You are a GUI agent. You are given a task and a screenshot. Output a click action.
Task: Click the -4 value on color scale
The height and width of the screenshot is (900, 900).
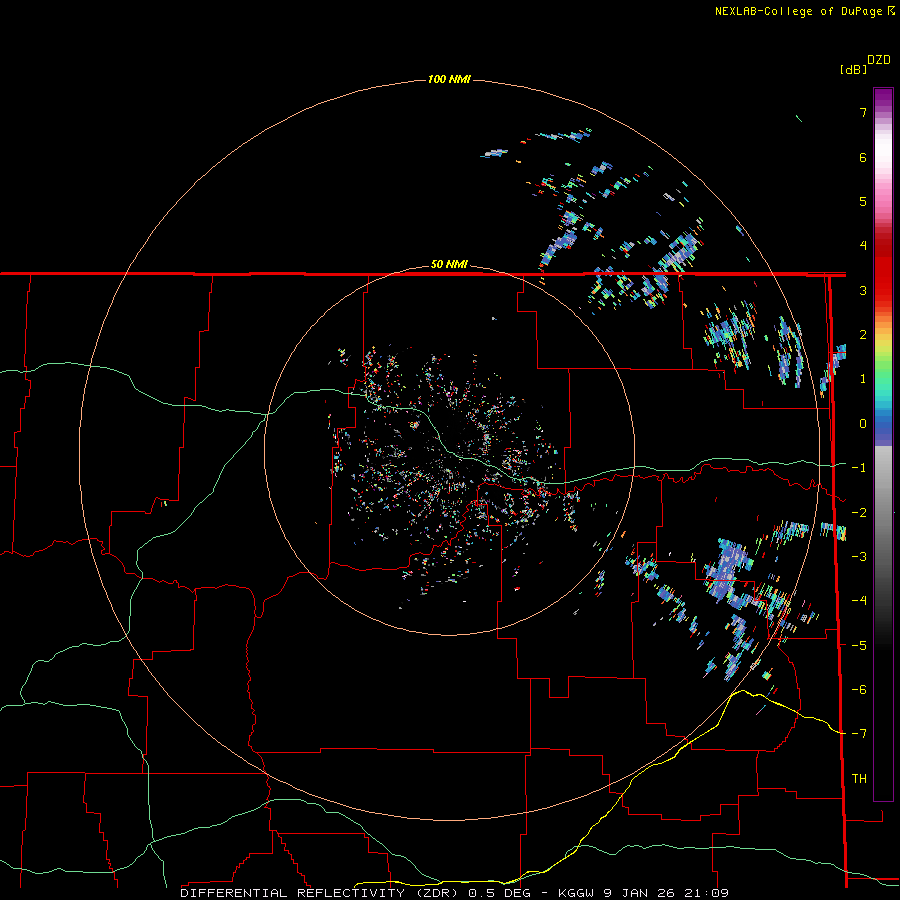coord(859,601)
